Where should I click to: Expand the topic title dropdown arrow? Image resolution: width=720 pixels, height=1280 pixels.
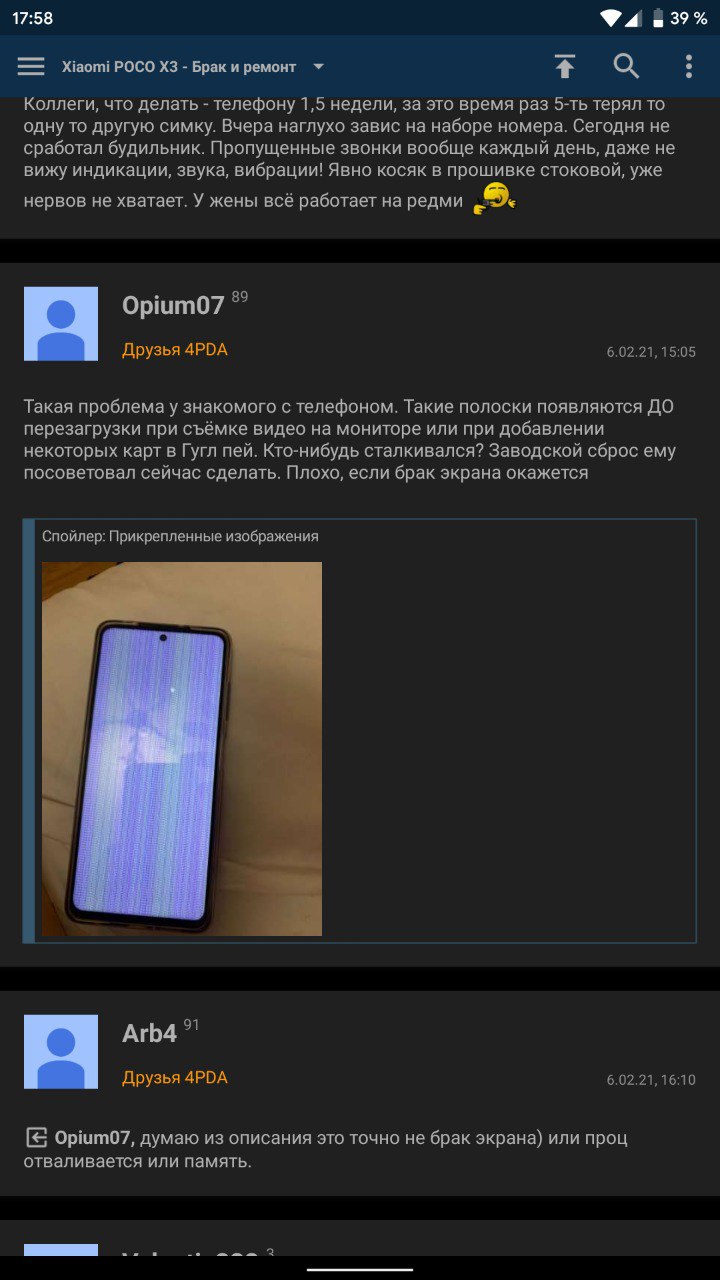[x=319, y=67]
